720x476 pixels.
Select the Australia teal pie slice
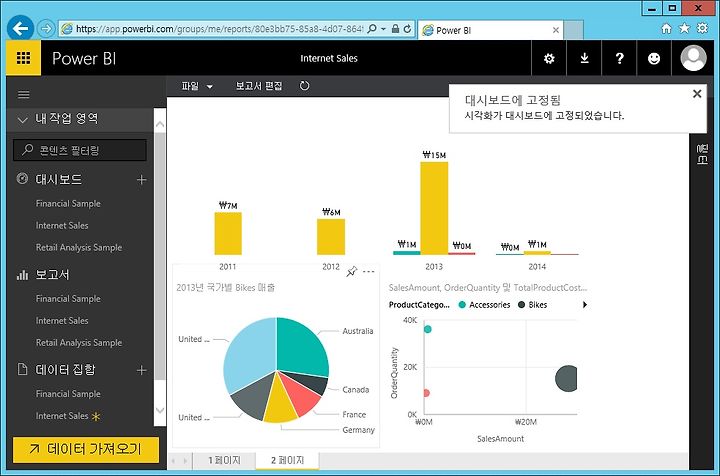(x=301, y=347)
